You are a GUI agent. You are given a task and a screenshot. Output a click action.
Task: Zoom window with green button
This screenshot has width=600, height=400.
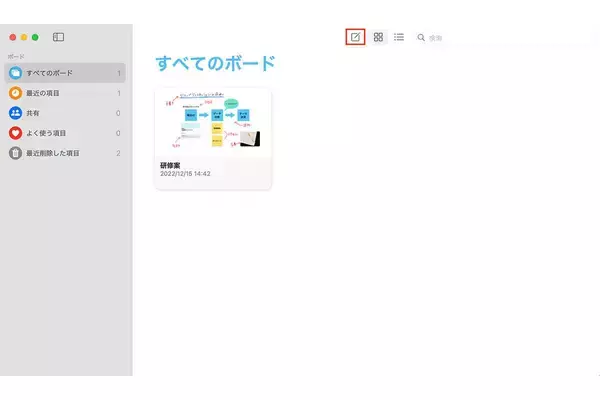point(35,37)
